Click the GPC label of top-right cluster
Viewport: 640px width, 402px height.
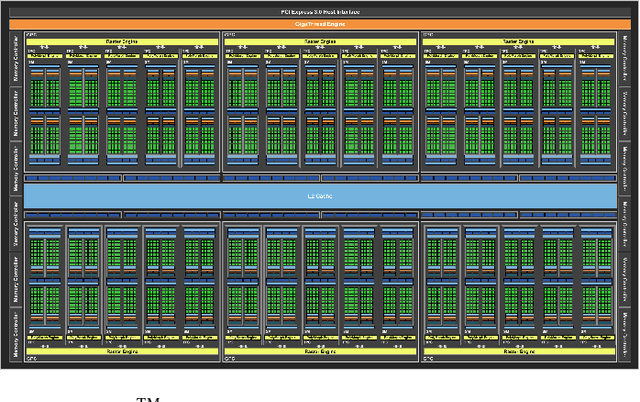pos(427,34)
